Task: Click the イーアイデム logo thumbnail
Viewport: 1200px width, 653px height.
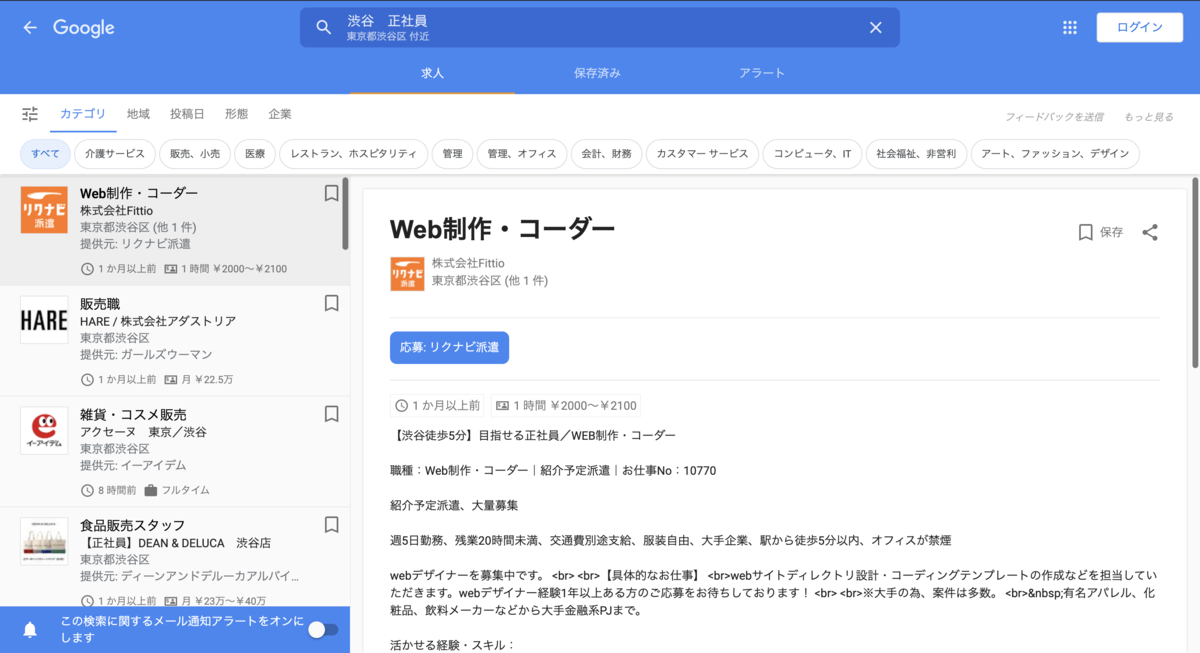Action: coord(44,431)
